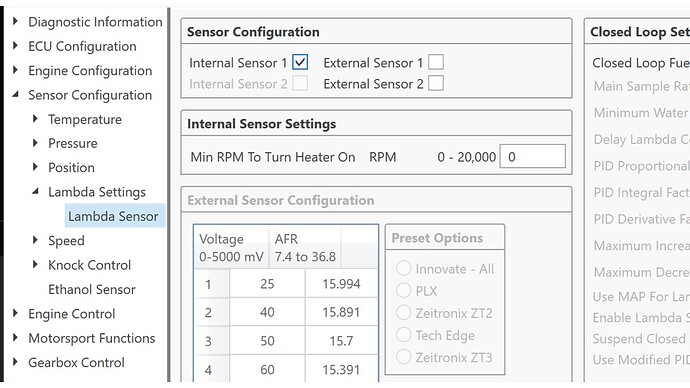This screenshot has width=690, height=388.
Task: Click the Min RPM To Turn Heater On label
Action: [273, 157]
